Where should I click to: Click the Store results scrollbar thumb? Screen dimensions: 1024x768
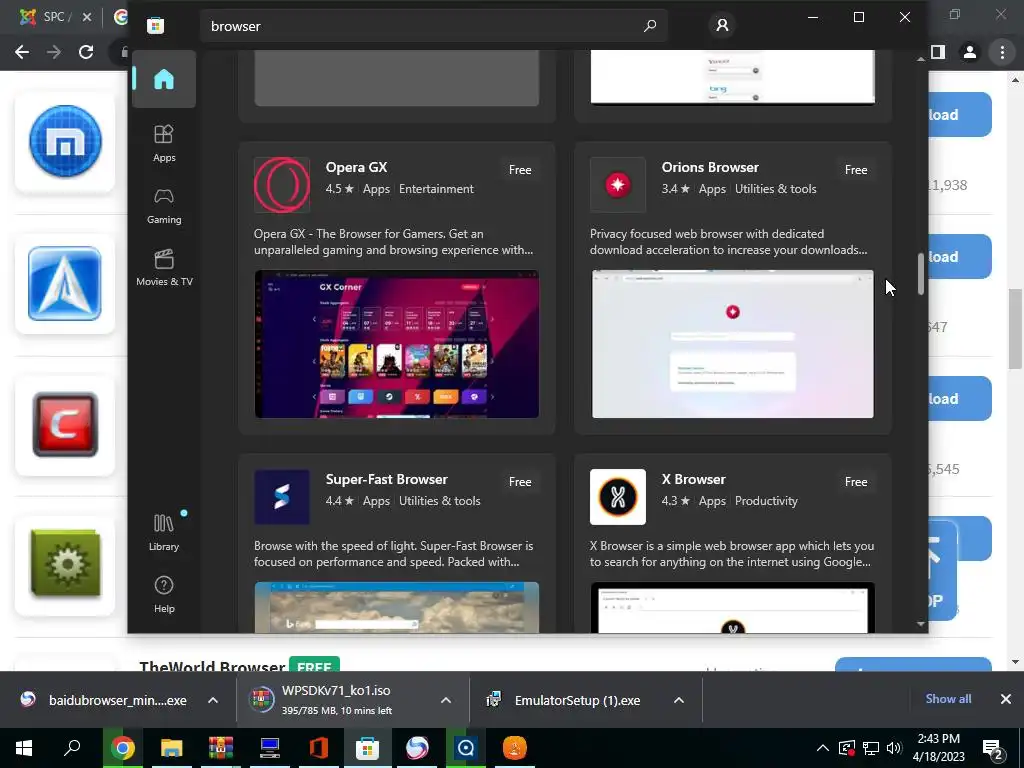pos(921,274)
